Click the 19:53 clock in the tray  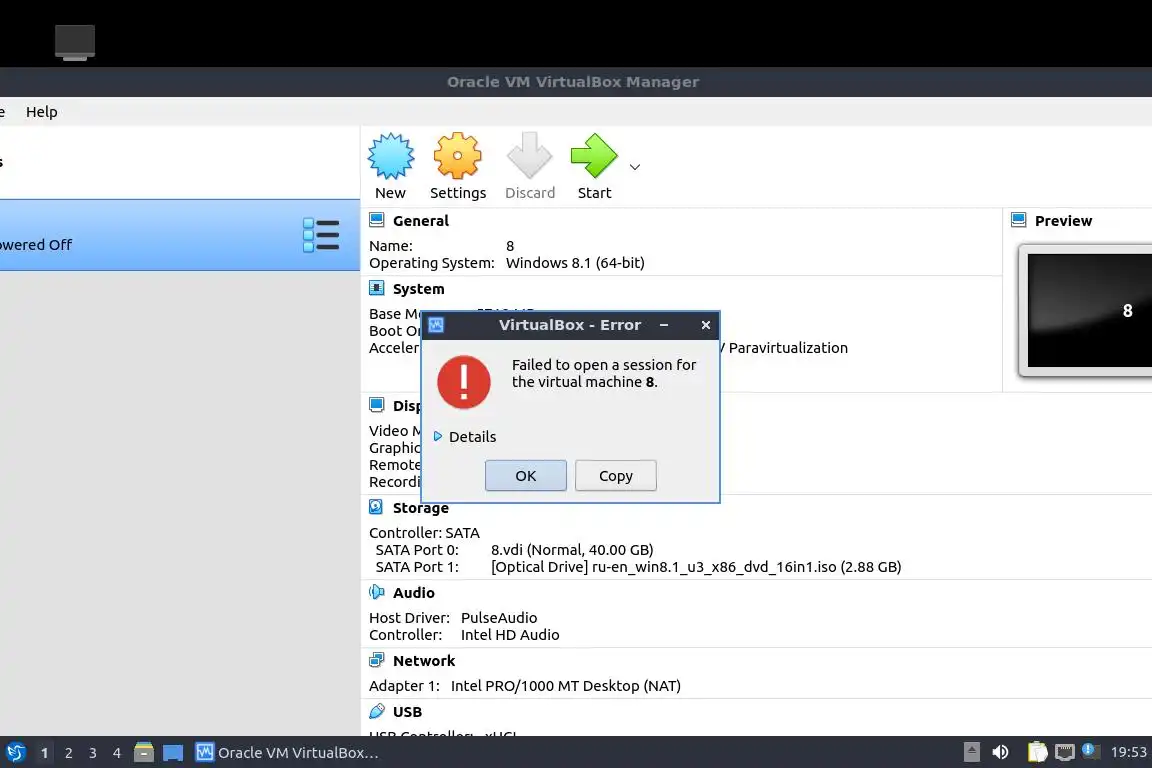[1128, 752]
